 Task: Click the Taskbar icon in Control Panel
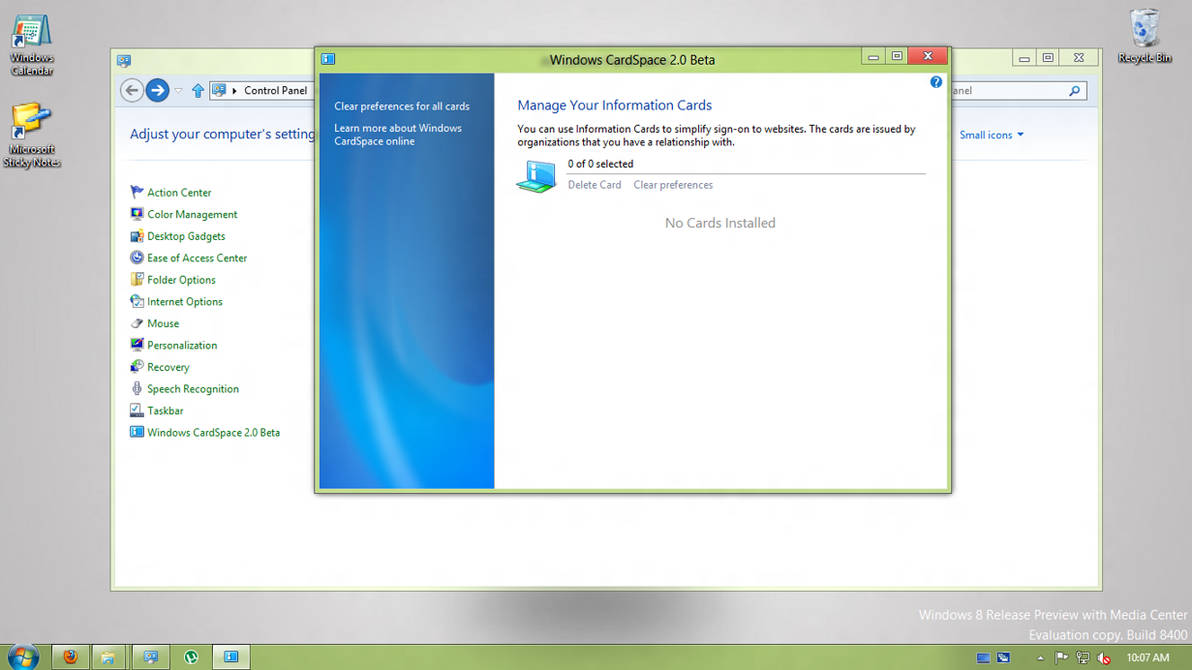coord(137,411)
